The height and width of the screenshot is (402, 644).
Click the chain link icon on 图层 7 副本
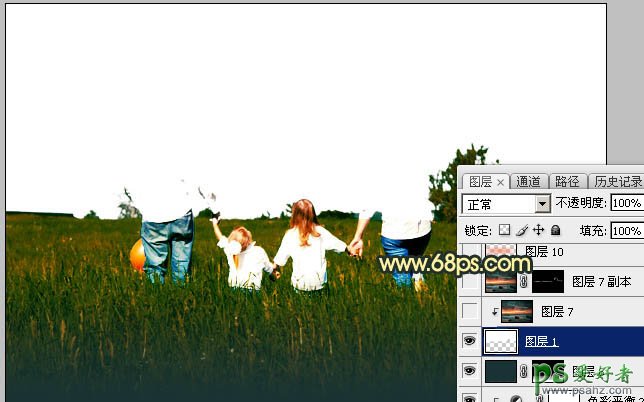523,282
